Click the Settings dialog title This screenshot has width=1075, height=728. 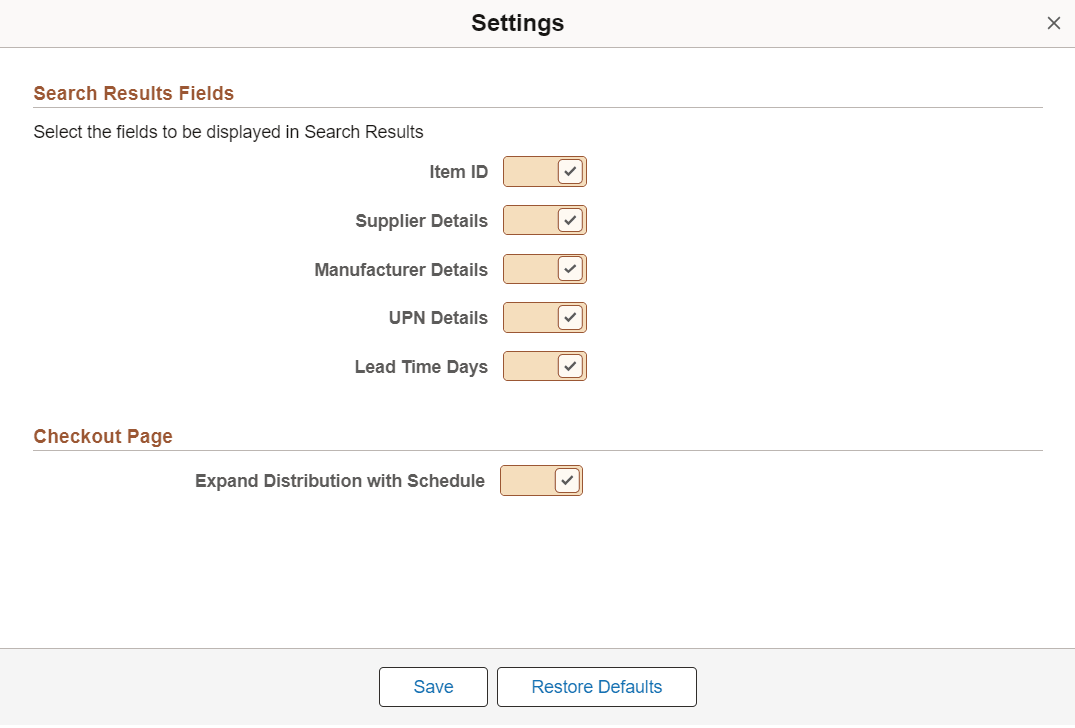coord(517,22)
